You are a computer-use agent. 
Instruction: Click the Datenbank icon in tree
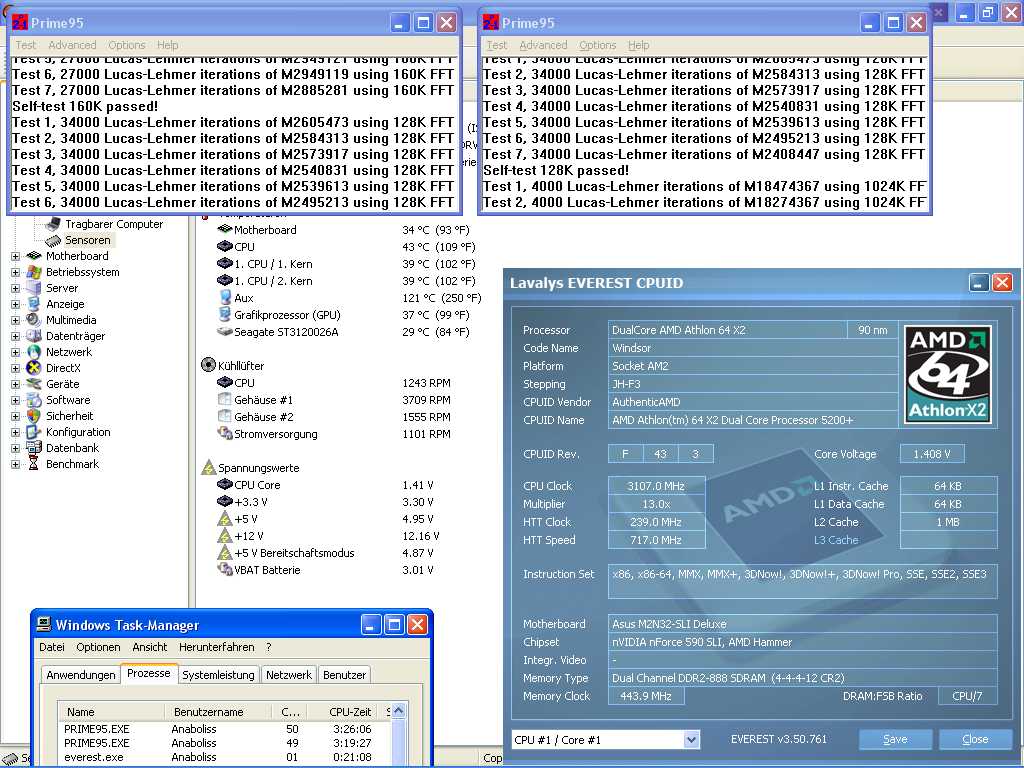tap(33, 447)
